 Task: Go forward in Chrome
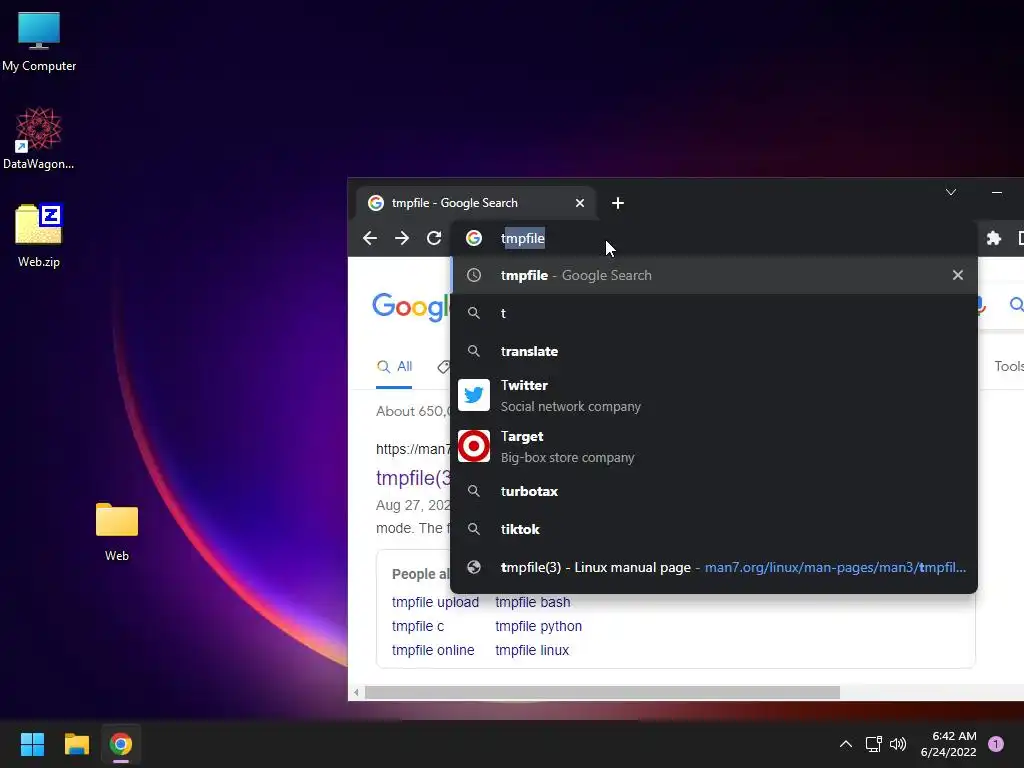click(402, 238)
